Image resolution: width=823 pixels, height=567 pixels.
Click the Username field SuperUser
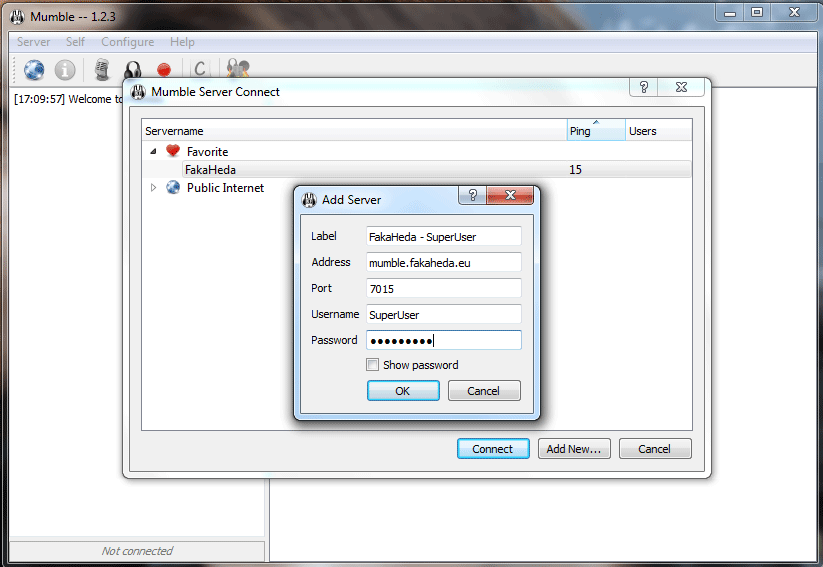444,314
